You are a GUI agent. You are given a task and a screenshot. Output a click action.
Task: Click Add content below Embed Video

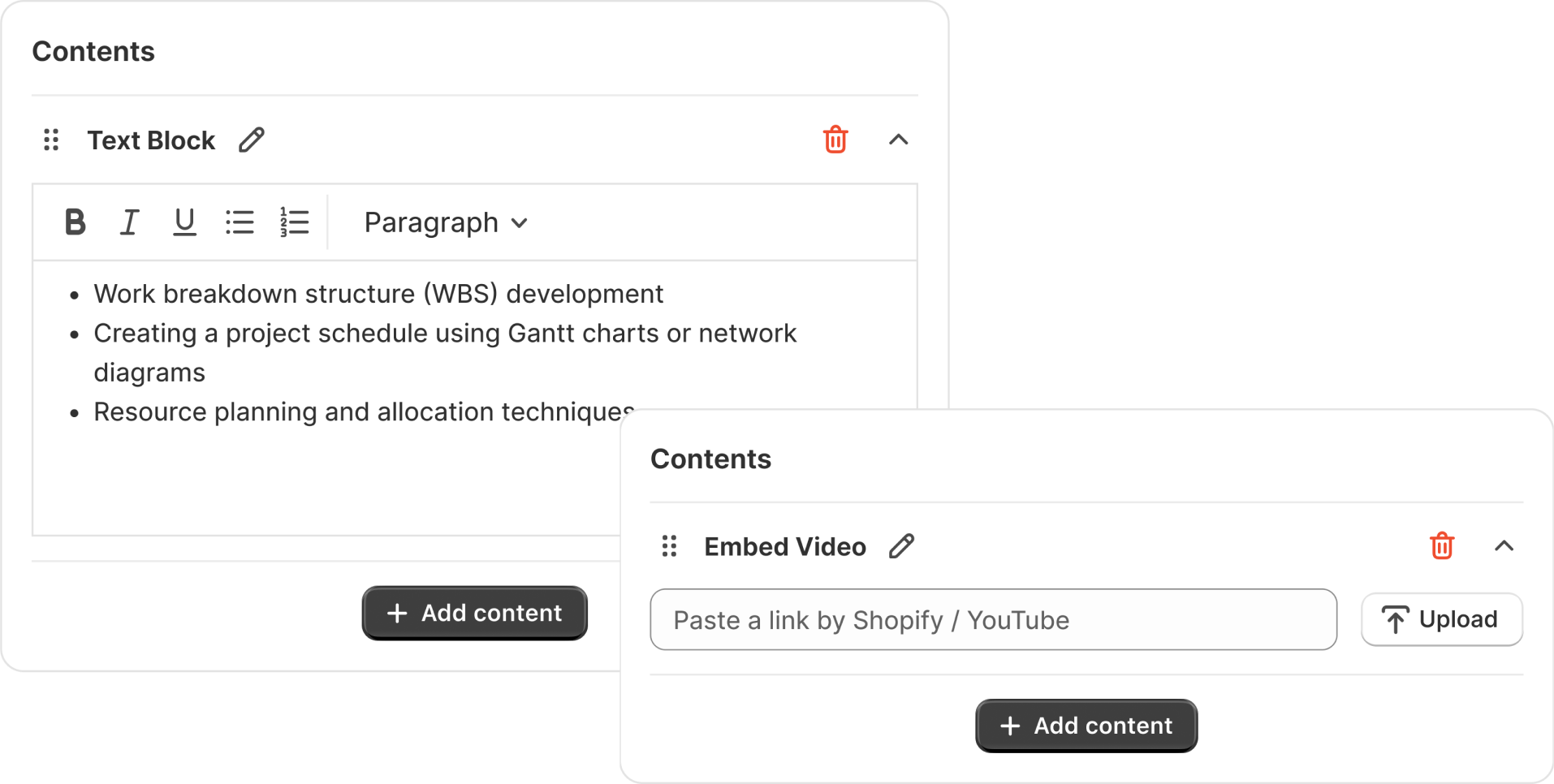(x=1086, y=726)
